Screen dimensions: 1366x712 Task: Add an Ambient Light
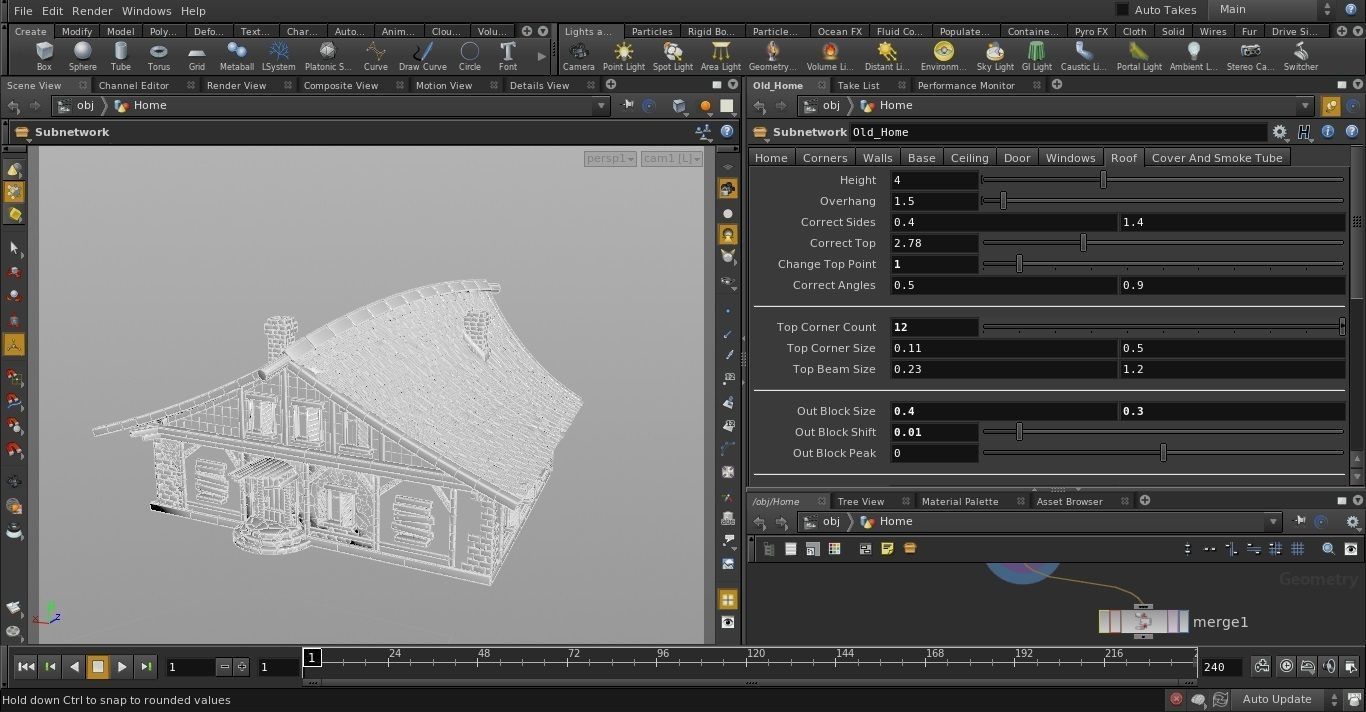tap(1193, 56)
